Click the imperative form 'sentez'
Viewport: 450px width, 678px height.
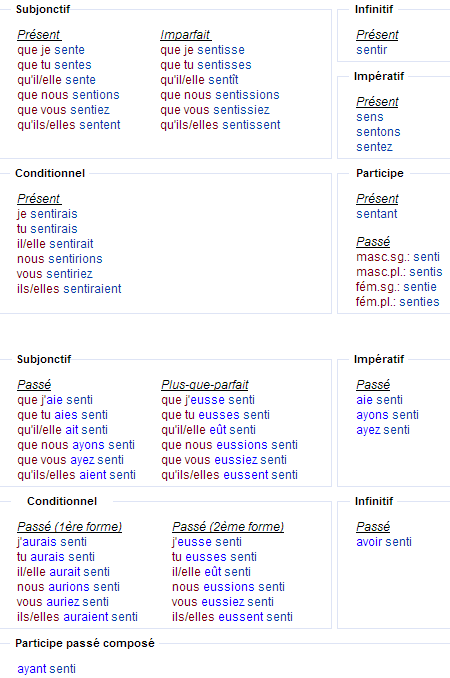pyautogui.click(x=374, y=147)
